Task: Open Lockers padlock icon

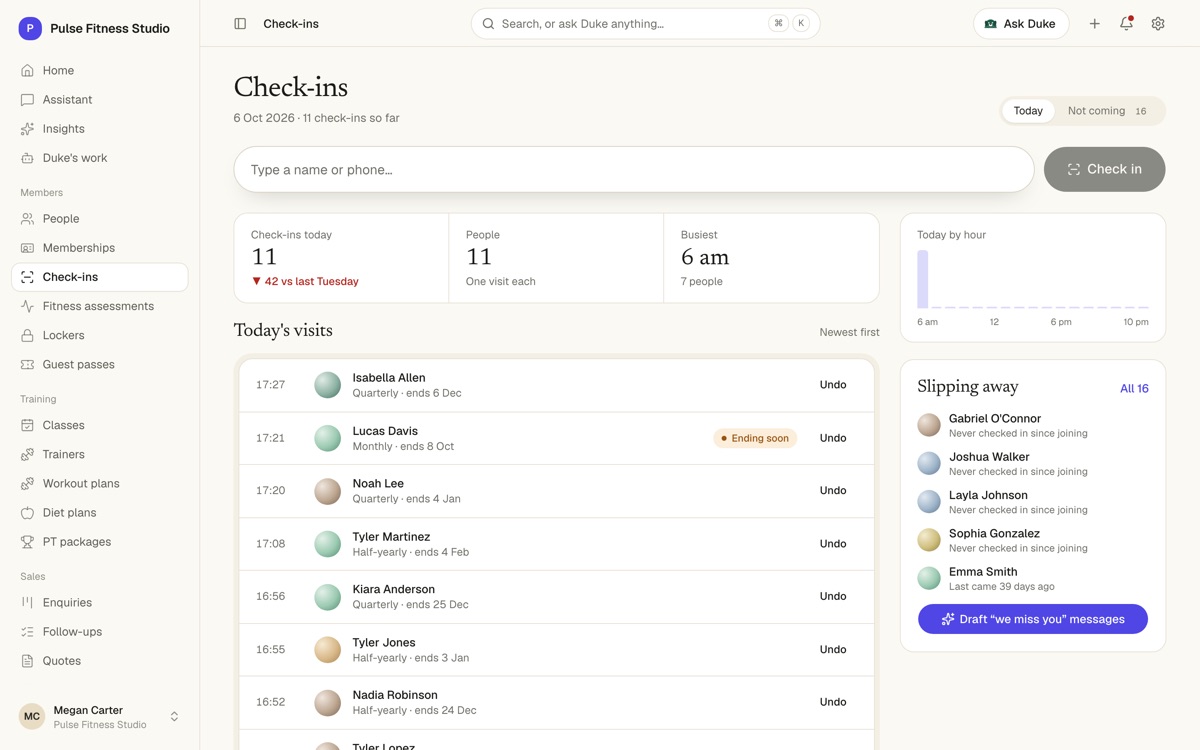Action: click(x=27, y=335)
